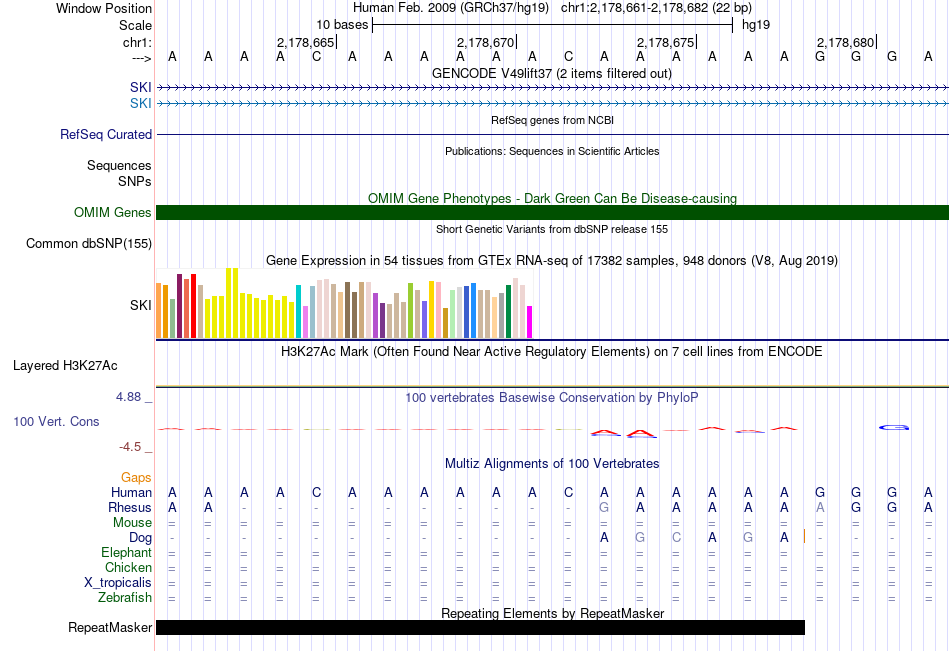Click the Scale label in ruler

[x=135, y=25]
